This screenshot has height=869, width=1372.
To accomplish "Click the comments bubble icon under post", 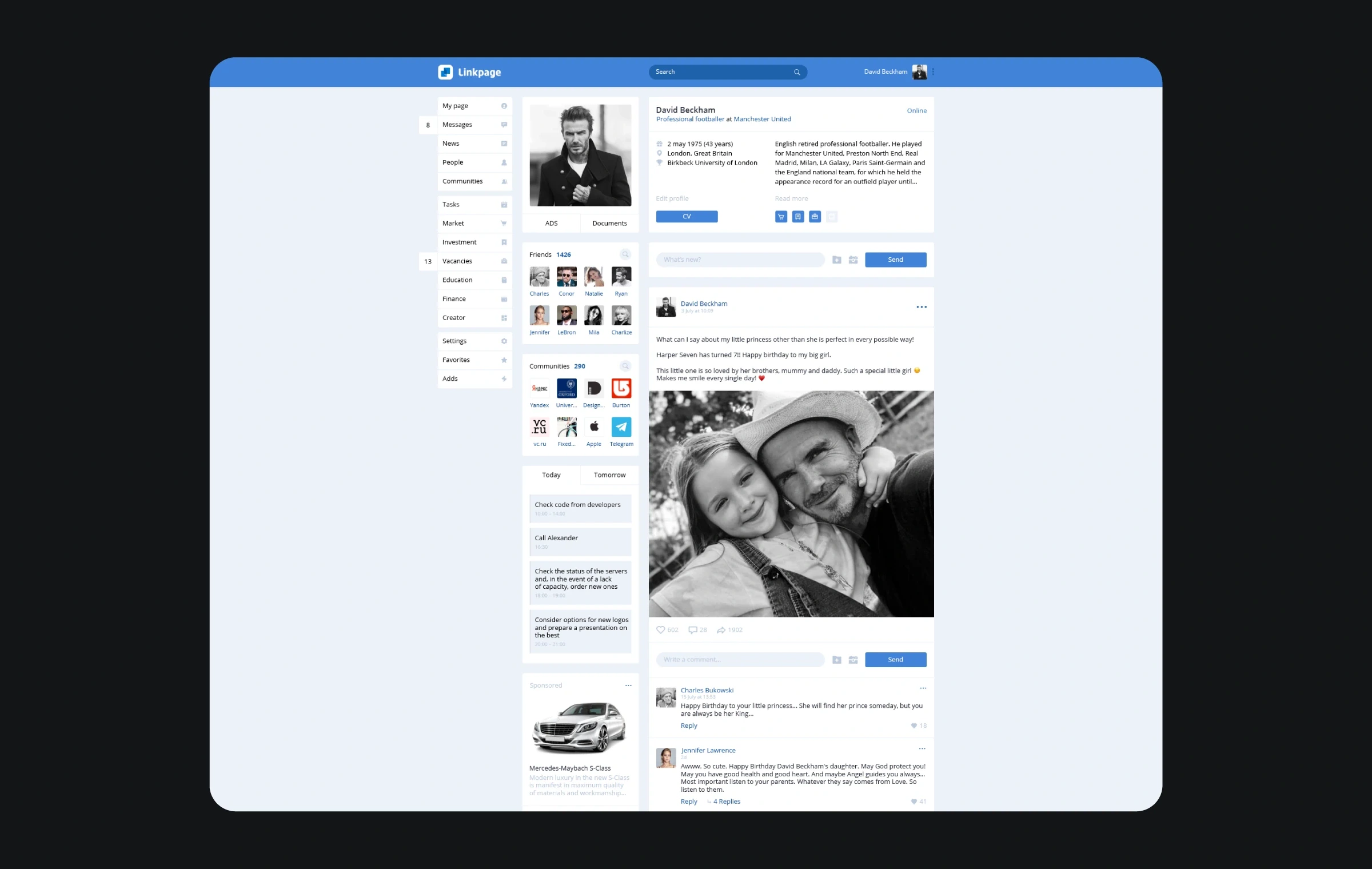I will click(x=693, y=629).
